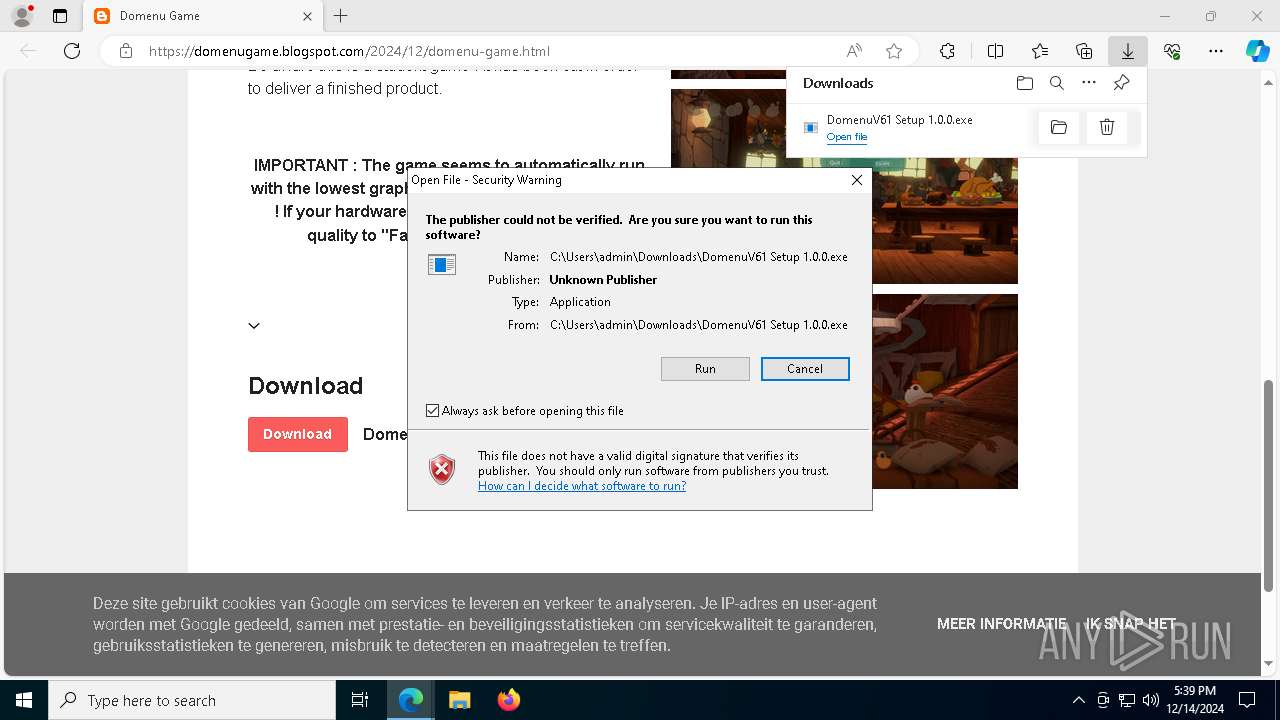Click the taskbar search box
The width and height of the screenshot is (1280, 720).
click(192, 700)
